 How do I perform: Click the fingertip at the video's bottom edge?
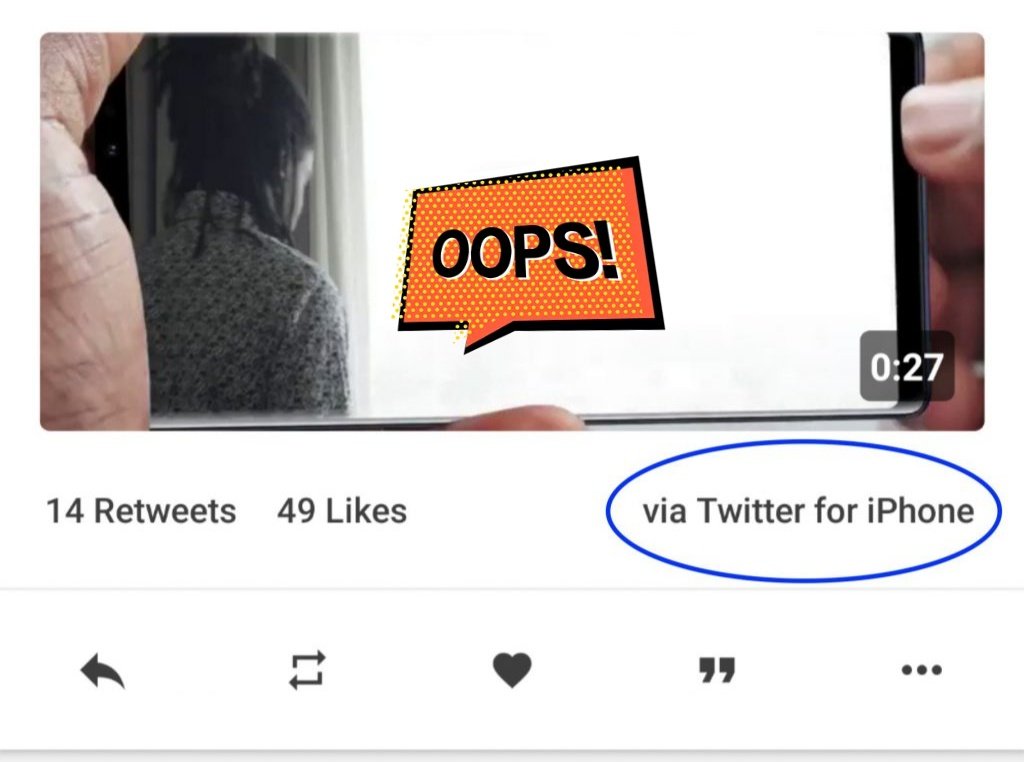coord(516,418)
